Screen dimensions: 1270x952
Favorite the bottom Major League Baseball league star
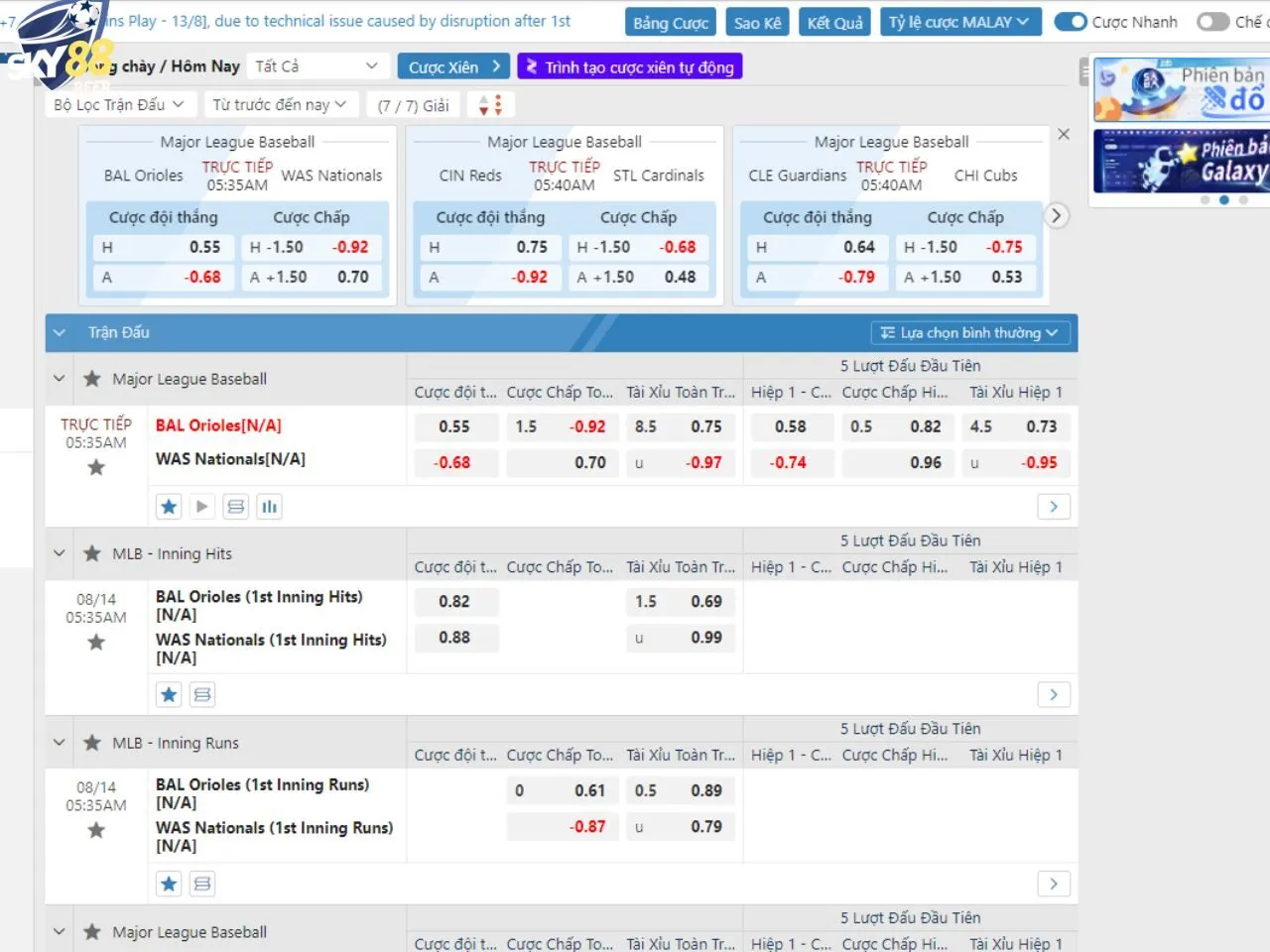(x=92, y=931)
